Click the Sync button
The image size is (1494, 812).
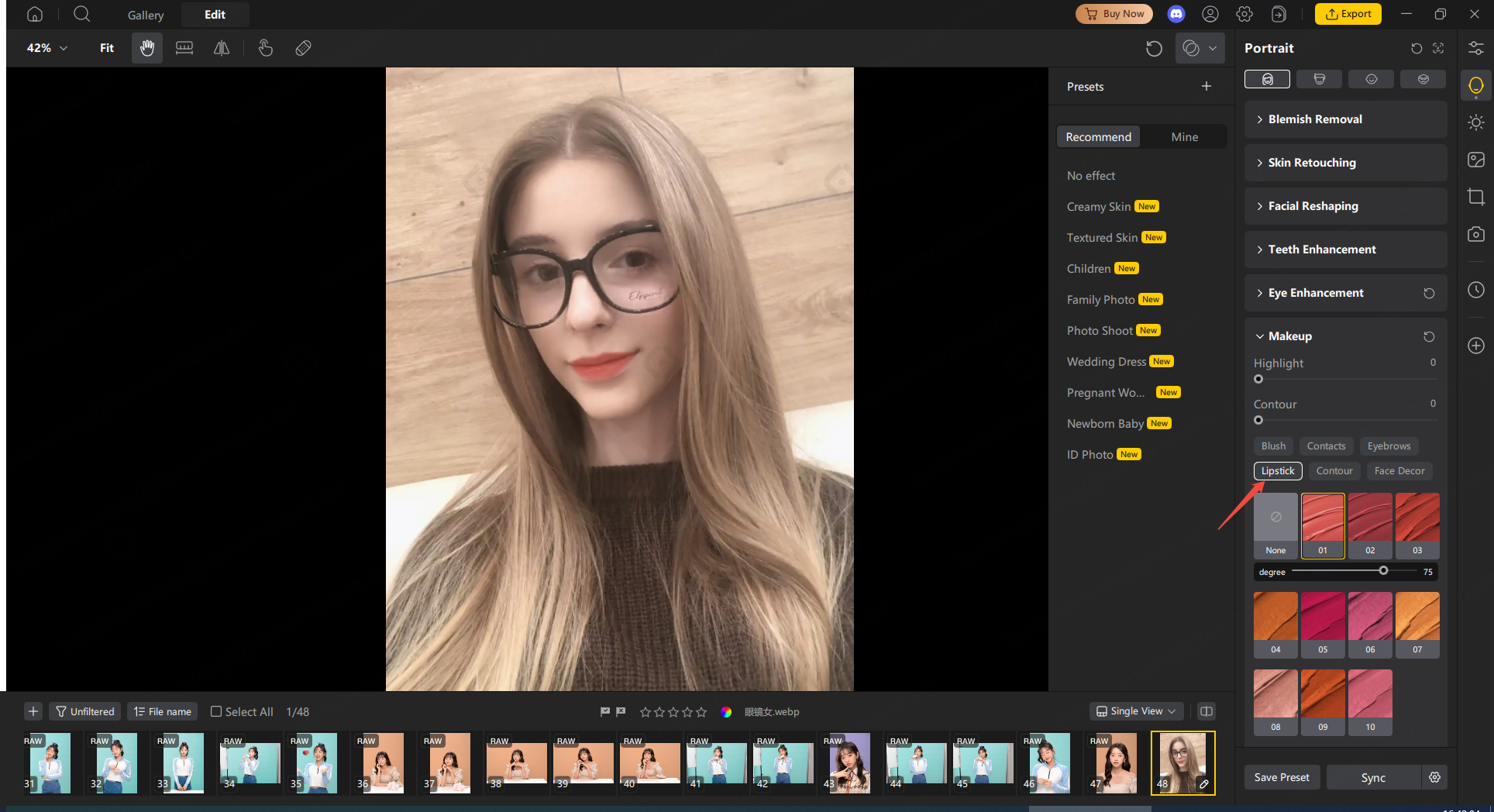pyautogui.click(x=1373, y=777)
